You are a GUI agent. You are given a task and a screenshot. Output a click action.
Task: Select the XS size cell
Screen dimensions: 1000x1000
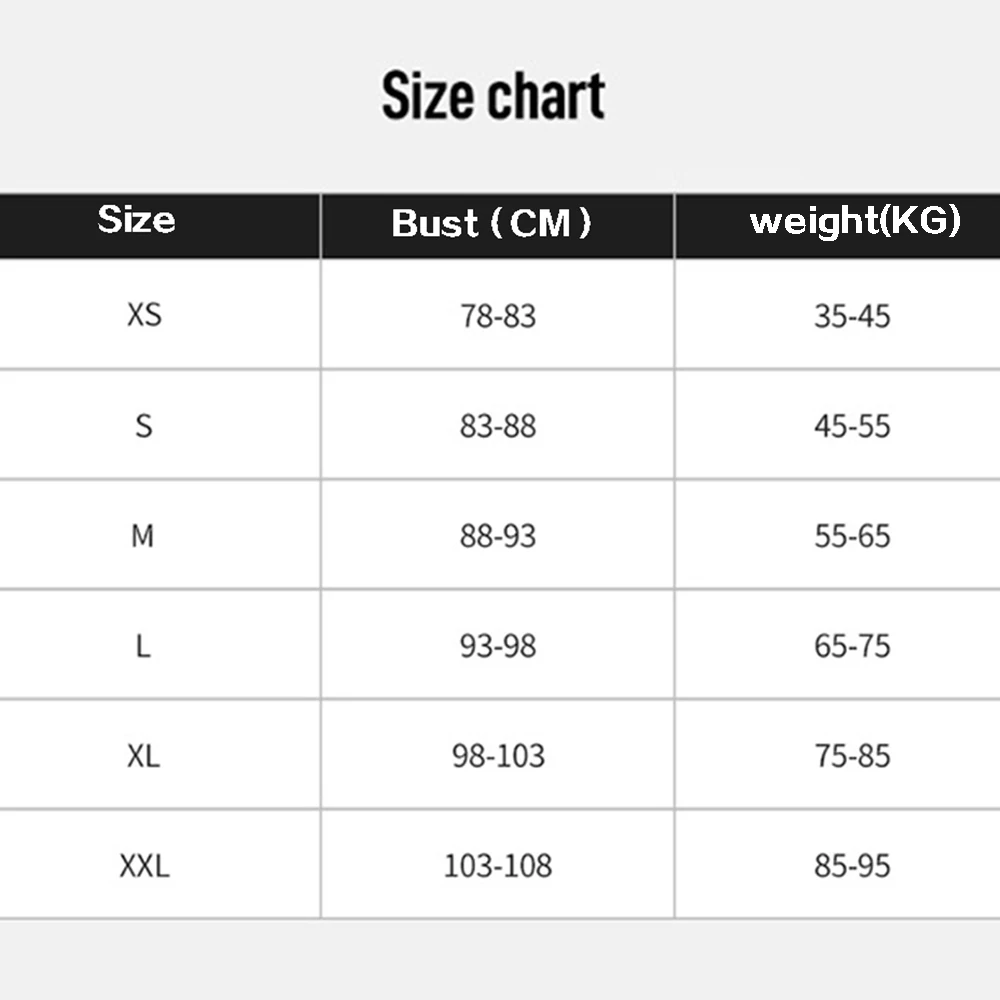coord(144,316)
